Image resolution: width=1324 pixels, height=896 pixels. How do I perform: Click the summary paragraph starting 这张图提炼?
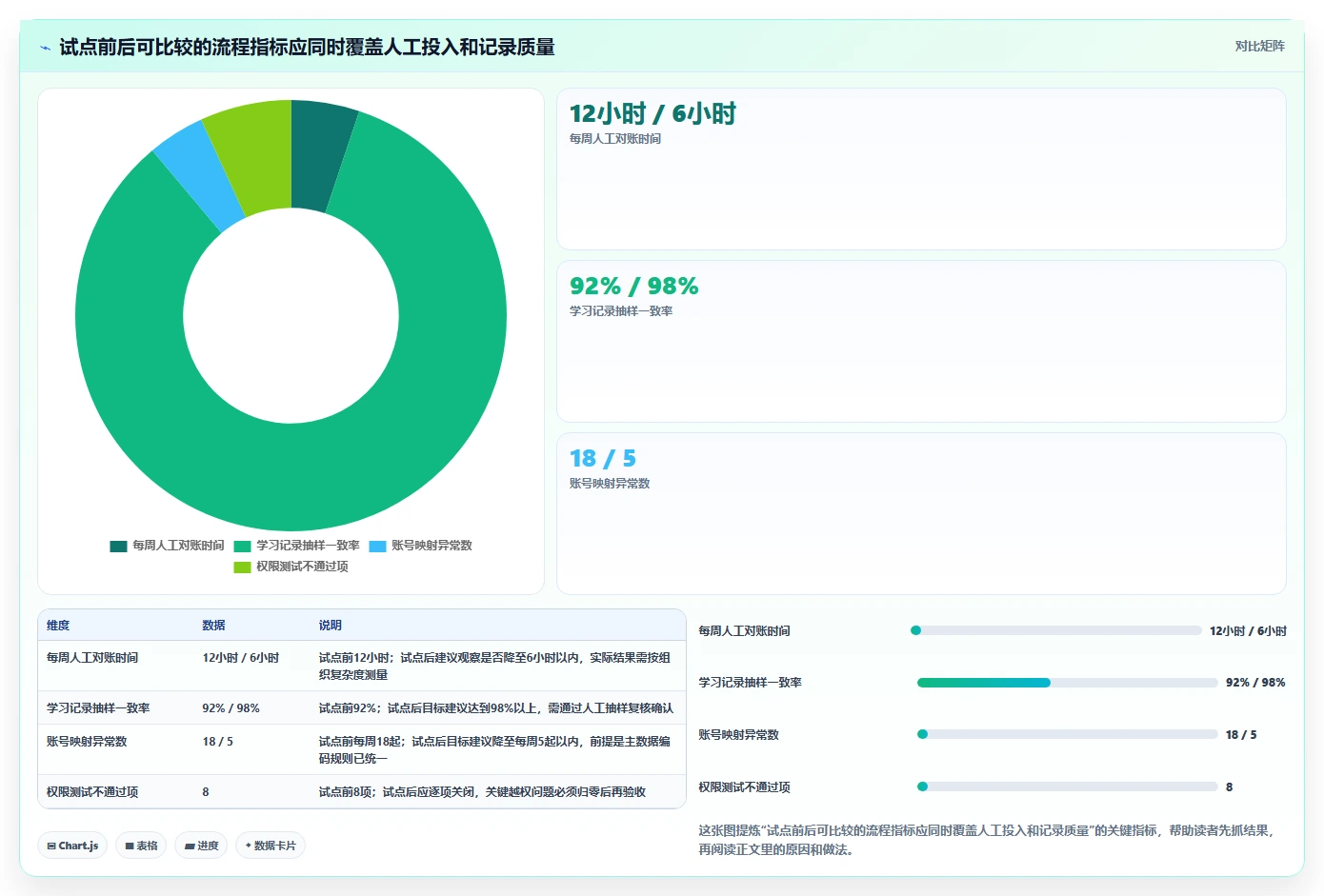[x=988, y=840]
